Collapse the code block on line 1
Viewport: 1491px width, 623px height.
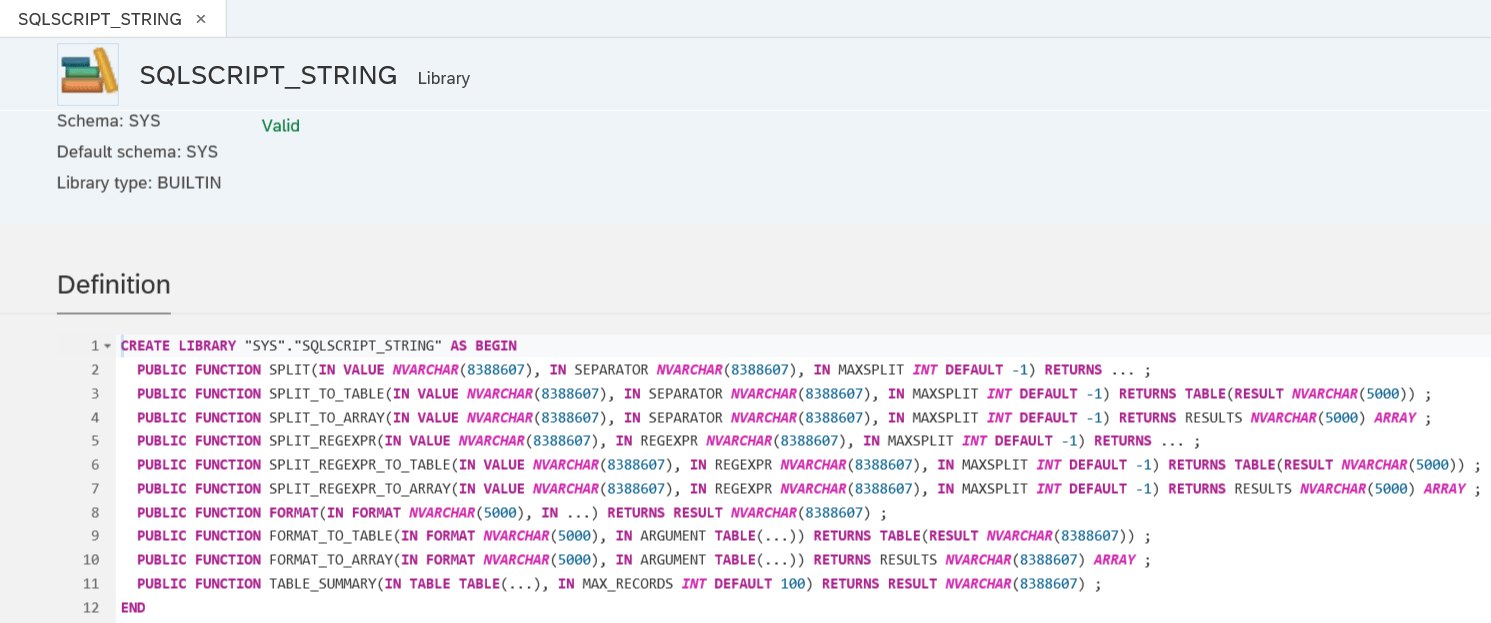(106, 345)
